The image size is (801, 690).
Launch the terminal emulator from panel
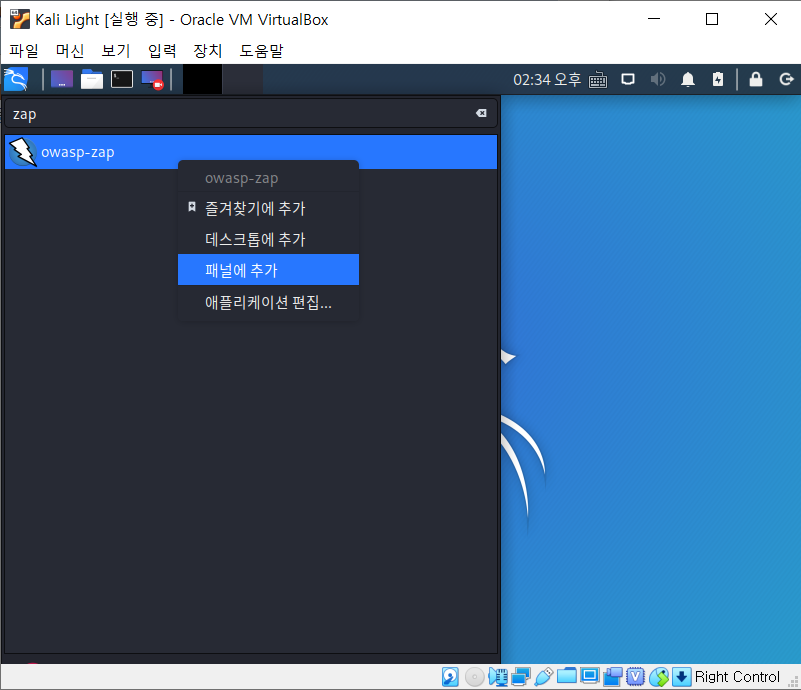[122, 79]
